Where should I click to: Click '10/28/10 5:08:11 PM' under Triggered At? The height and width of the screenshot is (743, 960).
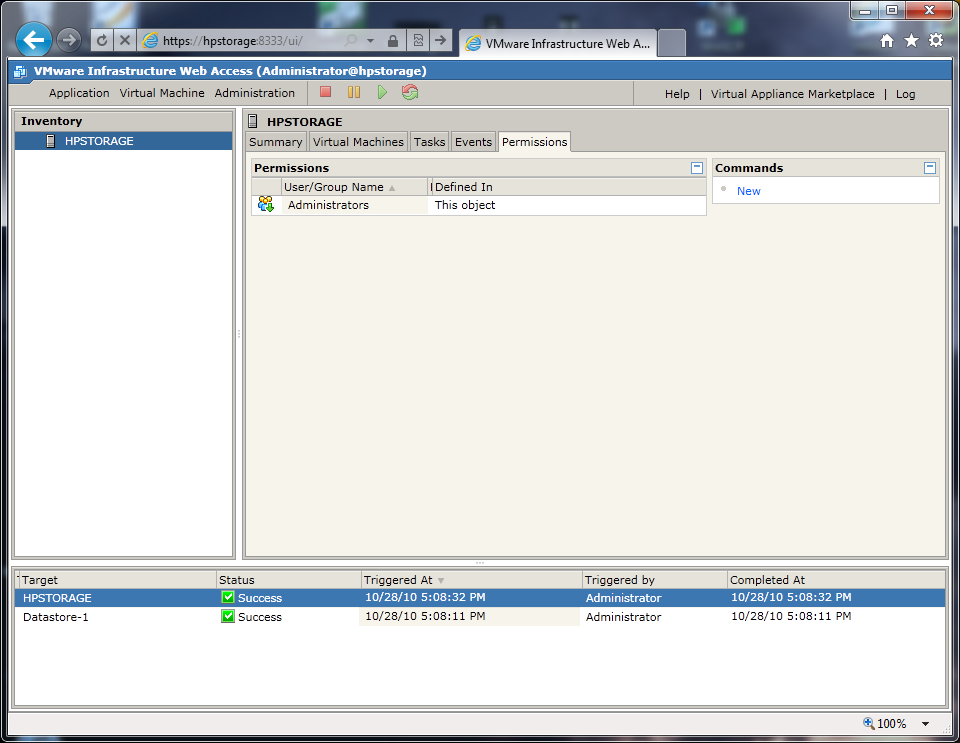[x=426, y=616]
